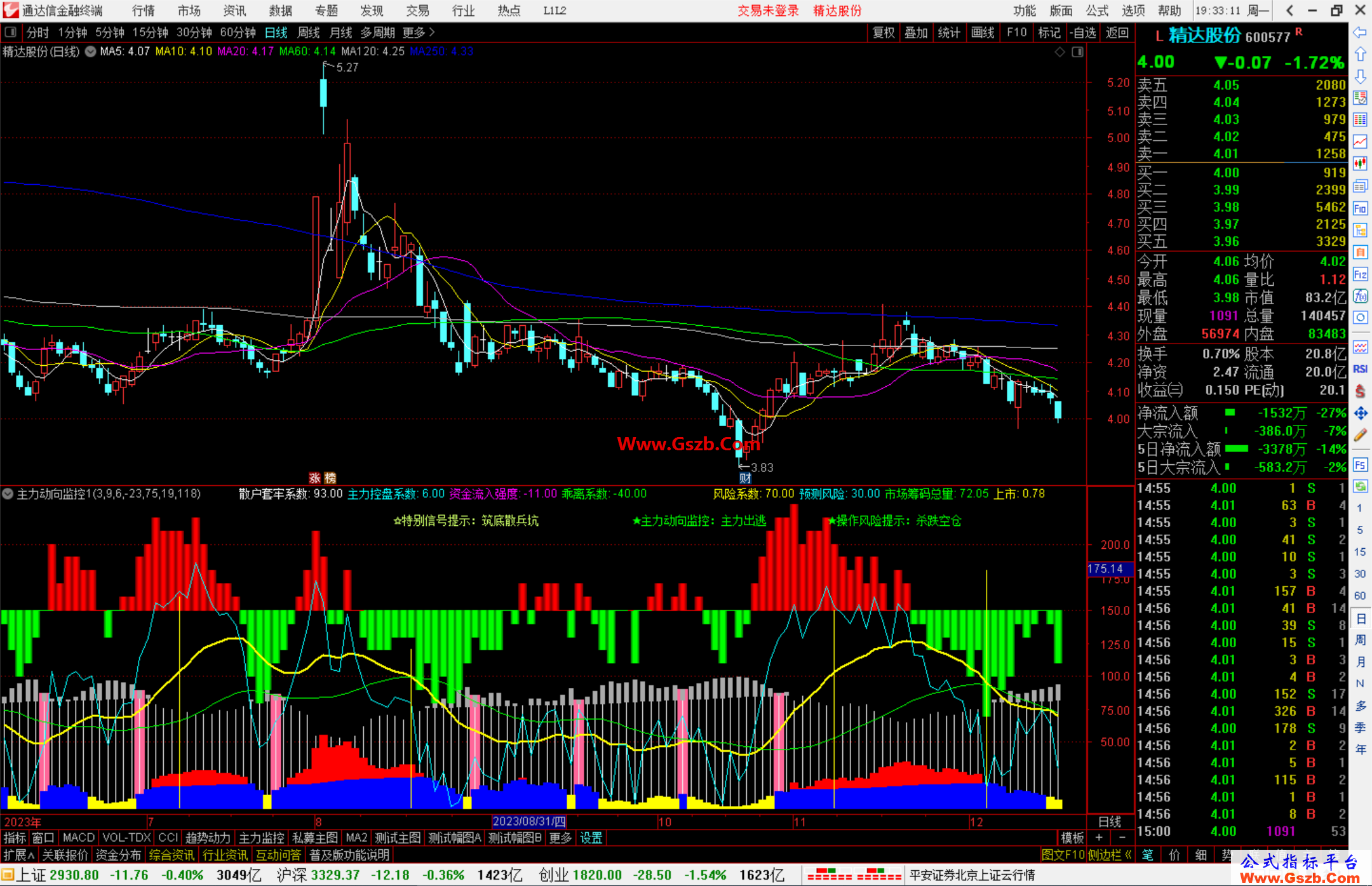Click the overlapping windows sidebar icon

pos(1360,186)
